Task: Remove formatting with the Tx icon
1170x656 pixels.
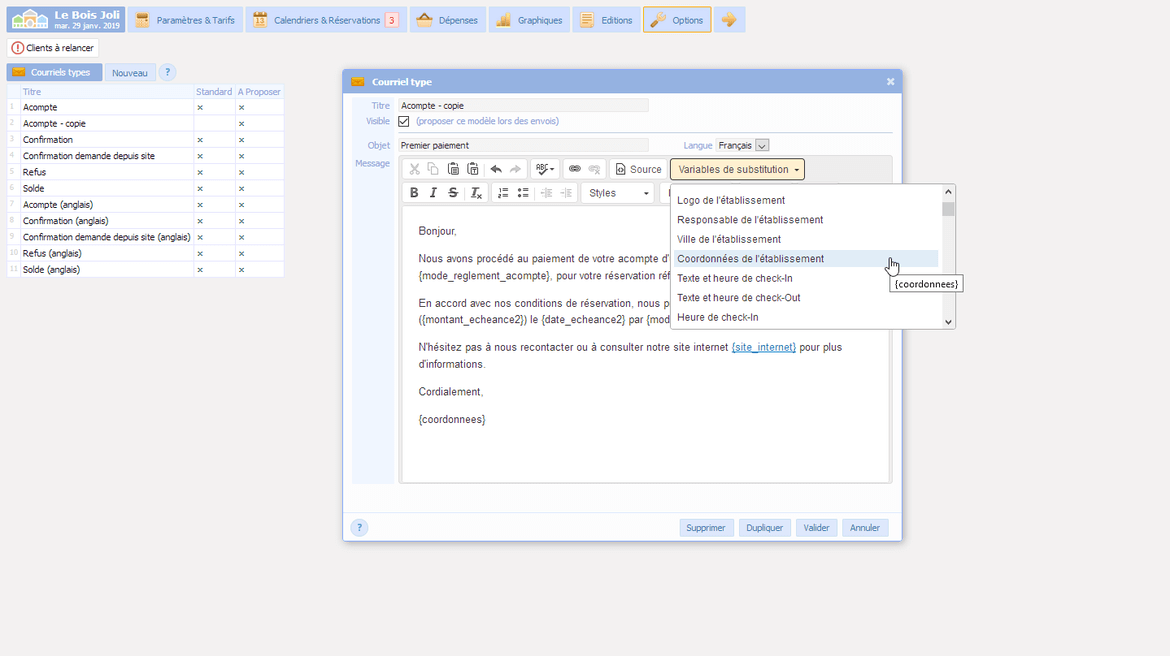Action: pyautogui.click(x=476, y=193)
